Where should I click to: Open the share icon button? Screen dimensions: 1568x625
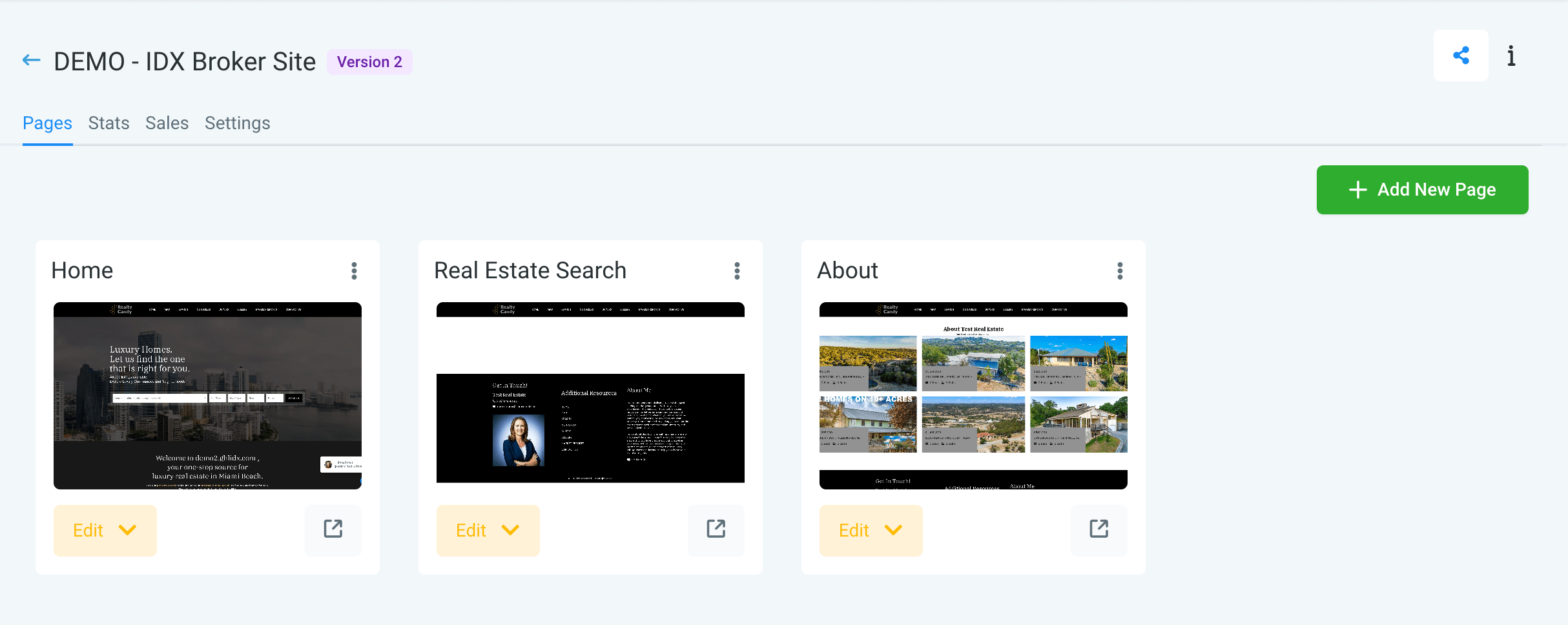click(x=1461, y=56)
